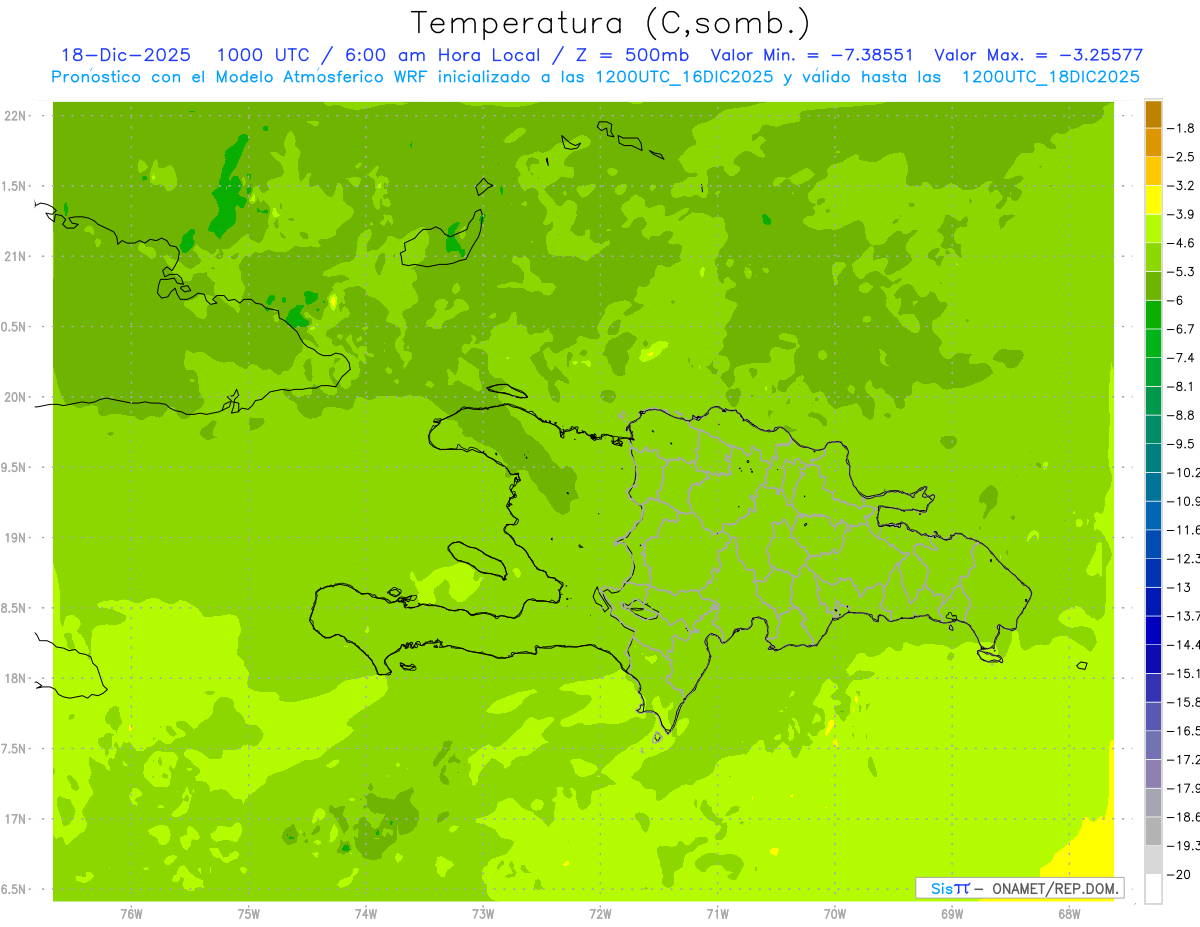
Task: Click 'Valor Max. = -3.25577' in header
Action: (1038, 55)
